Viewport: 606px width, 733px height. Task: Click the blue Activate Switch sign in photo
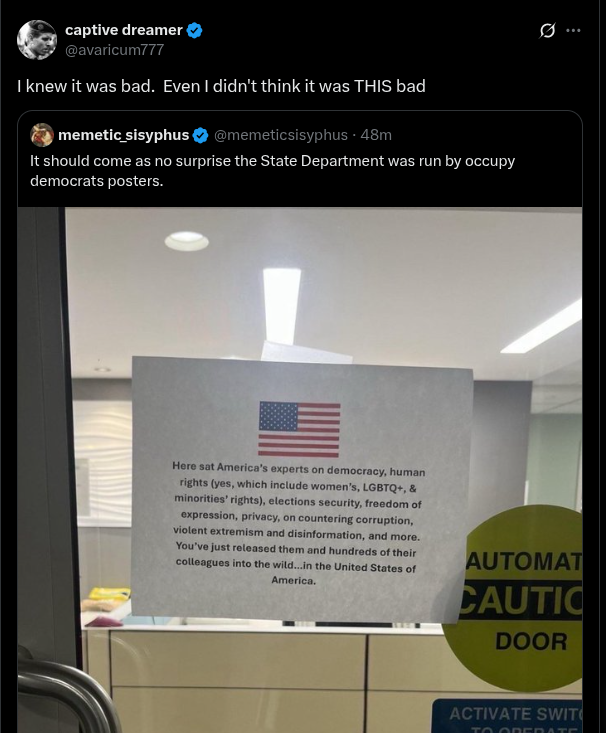508,716
